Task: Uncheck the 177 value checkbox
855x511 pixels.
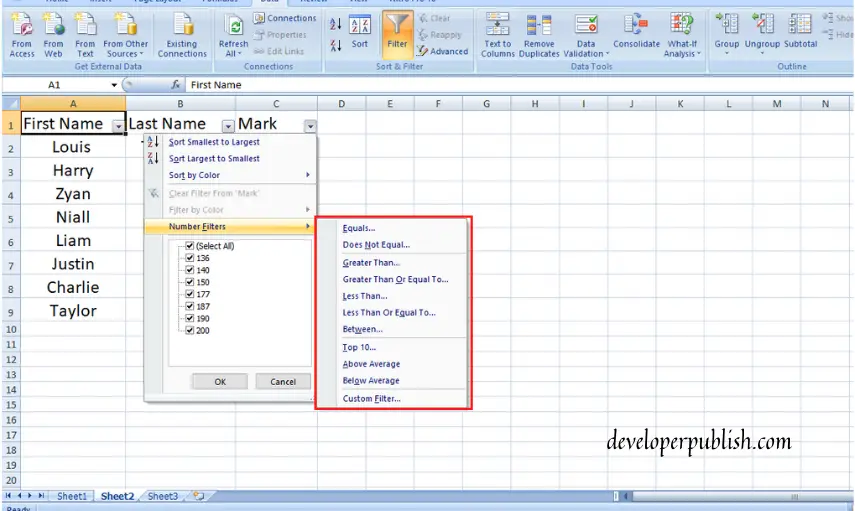Action: click(190, 294)
